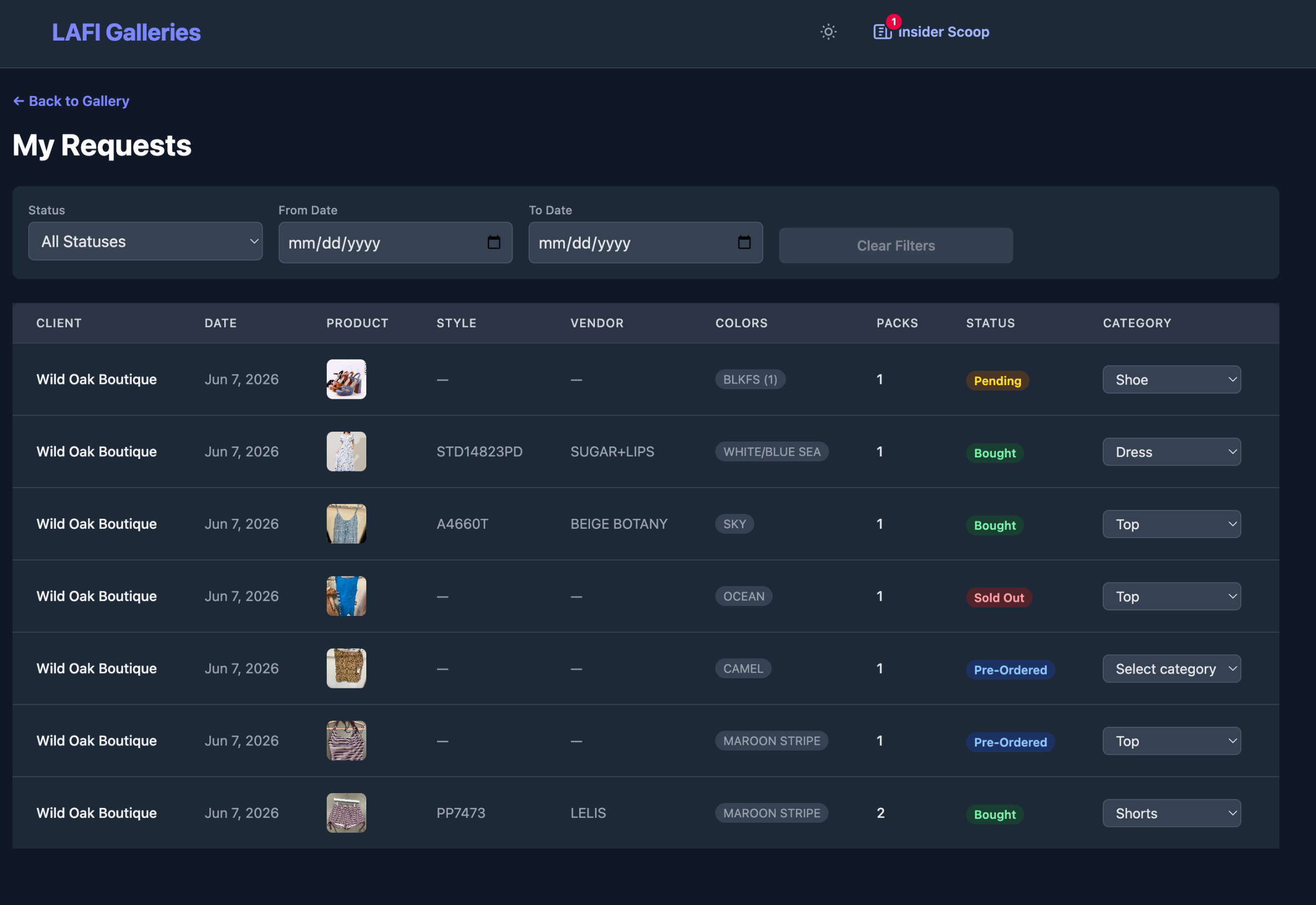The height and width of the screenshot is (905, 1316).
Task: Click the Pre-Ordered badge in the CAMEL row
Action: click(1010, 670)
